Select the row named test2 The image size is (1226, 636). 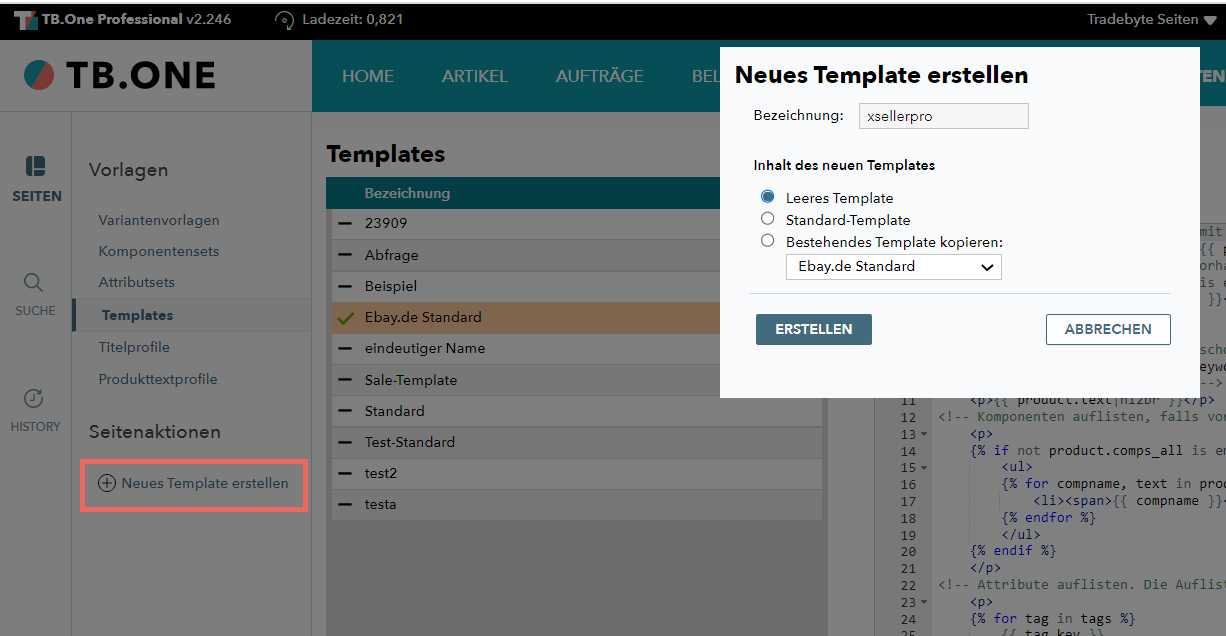coord(577,473)
